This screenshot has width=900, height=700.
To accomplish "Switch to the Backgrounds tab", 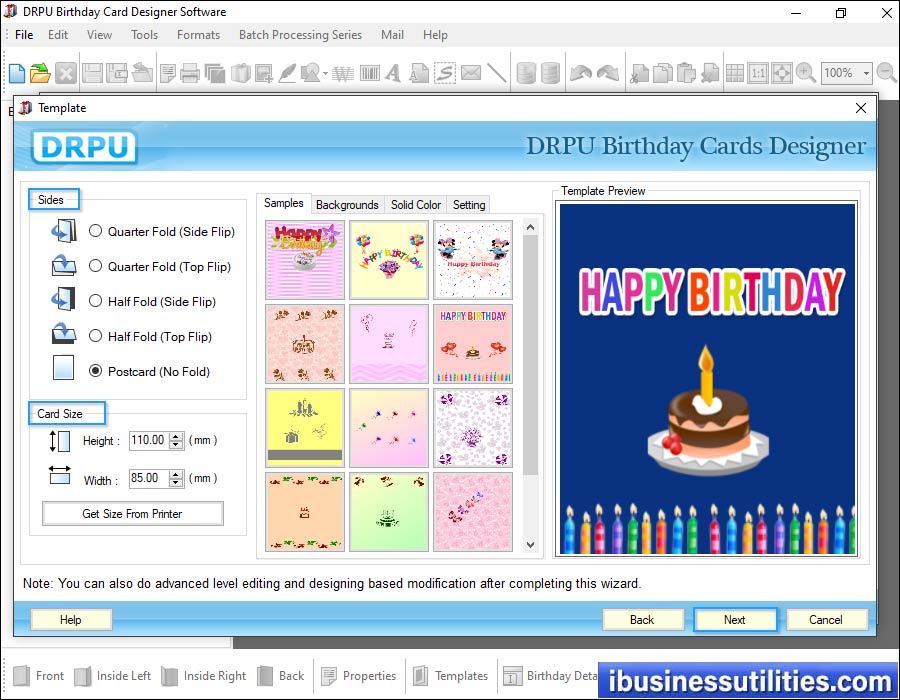I will pos(347,205).
